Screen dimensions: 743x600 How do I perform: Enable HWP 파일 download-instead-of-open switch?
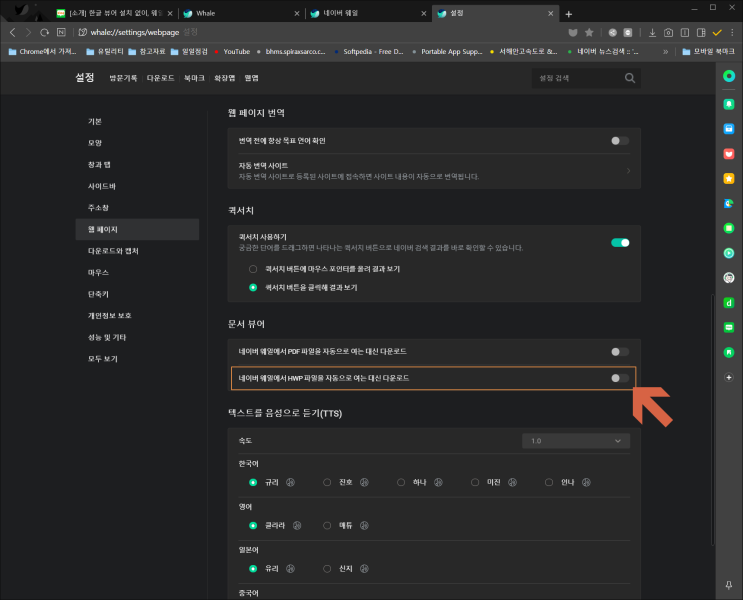(620, 378)
